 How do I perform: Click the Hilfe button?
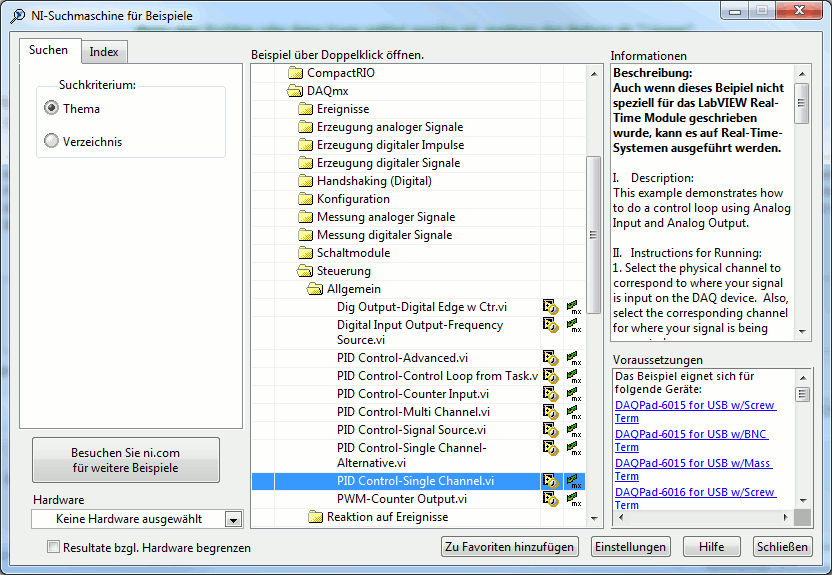(x=712, y=547)
